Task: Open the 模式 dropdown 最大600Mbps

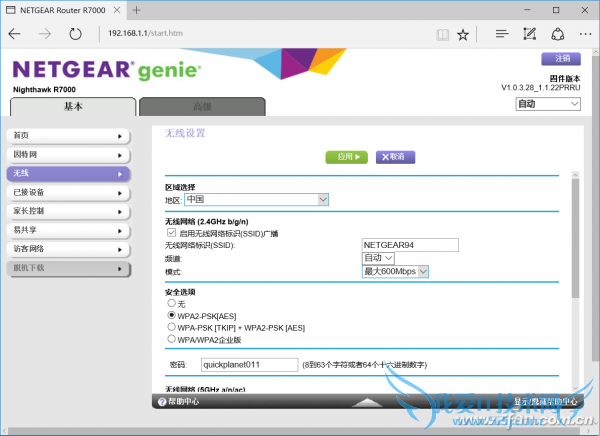Action: click(x=395, y=272)
